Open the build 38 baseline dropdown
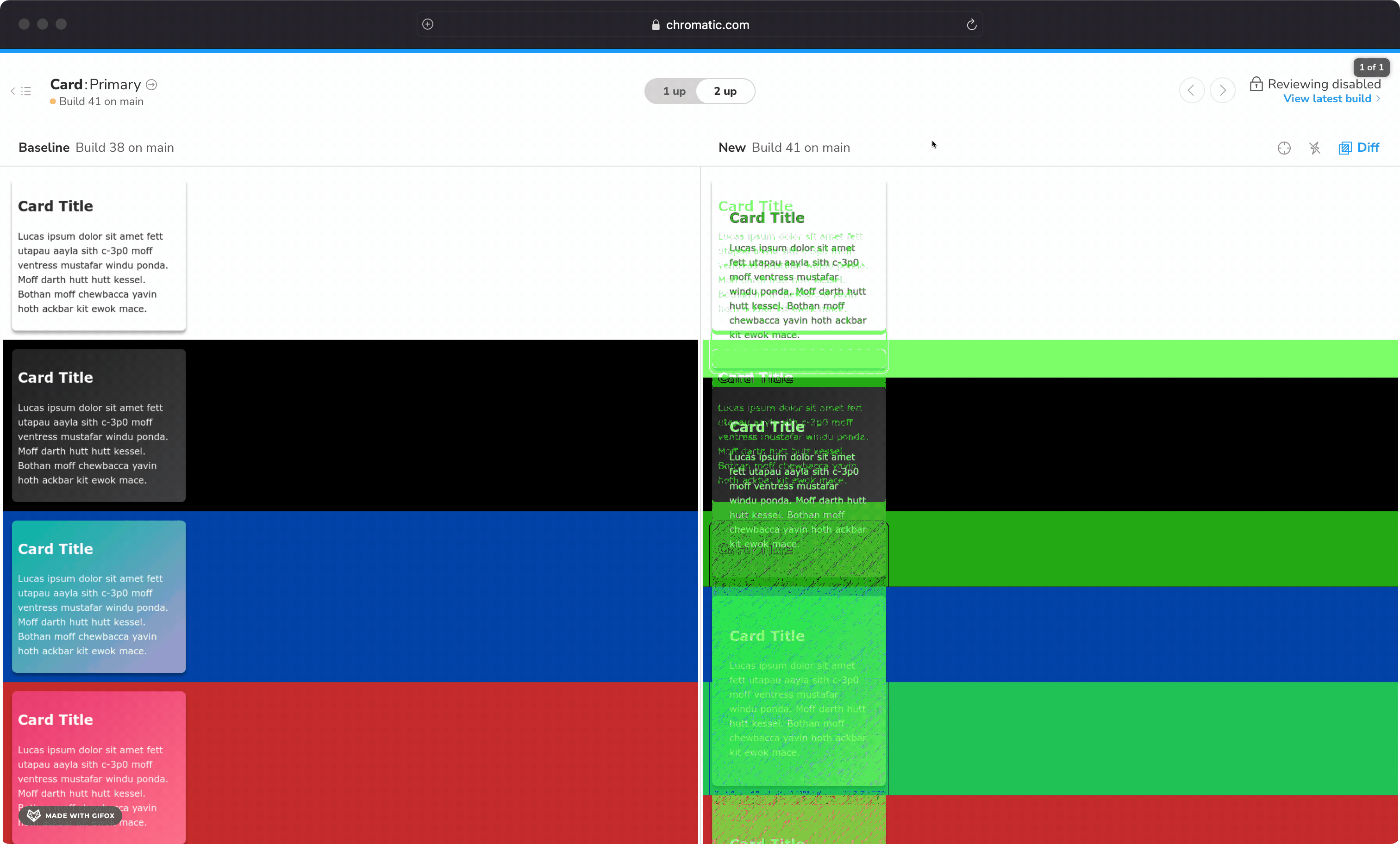 tap(125, 147)
